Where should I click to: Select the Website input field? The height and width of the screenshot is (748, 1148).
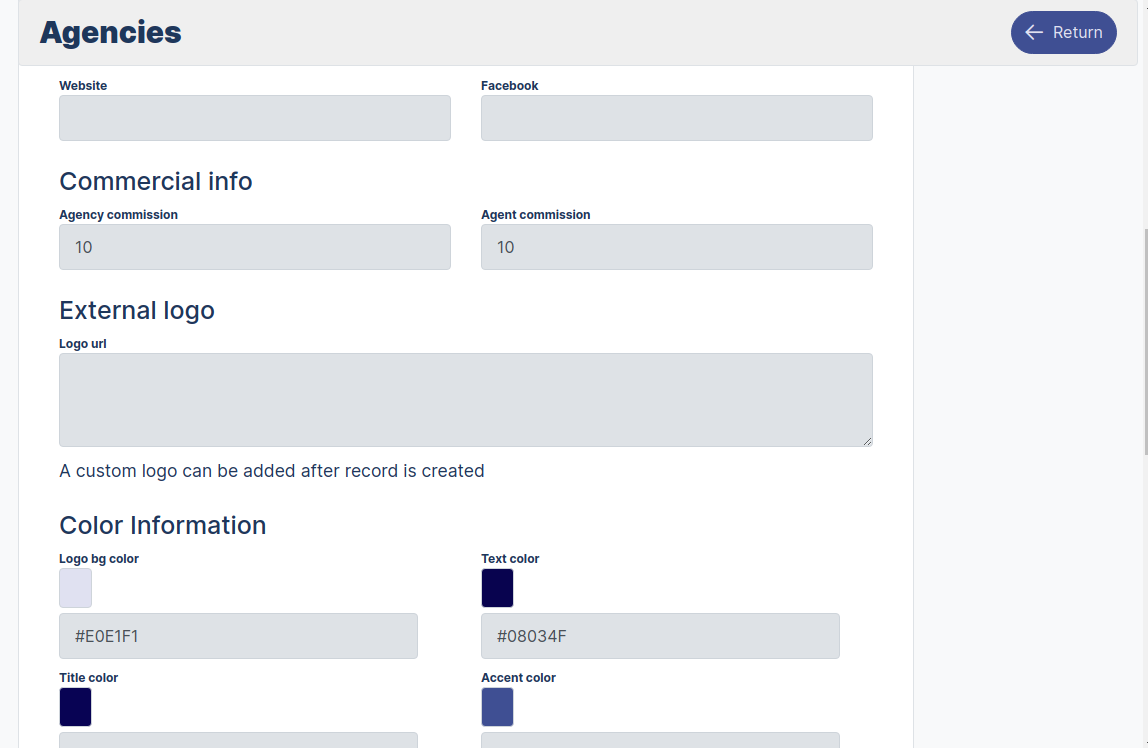254,117
